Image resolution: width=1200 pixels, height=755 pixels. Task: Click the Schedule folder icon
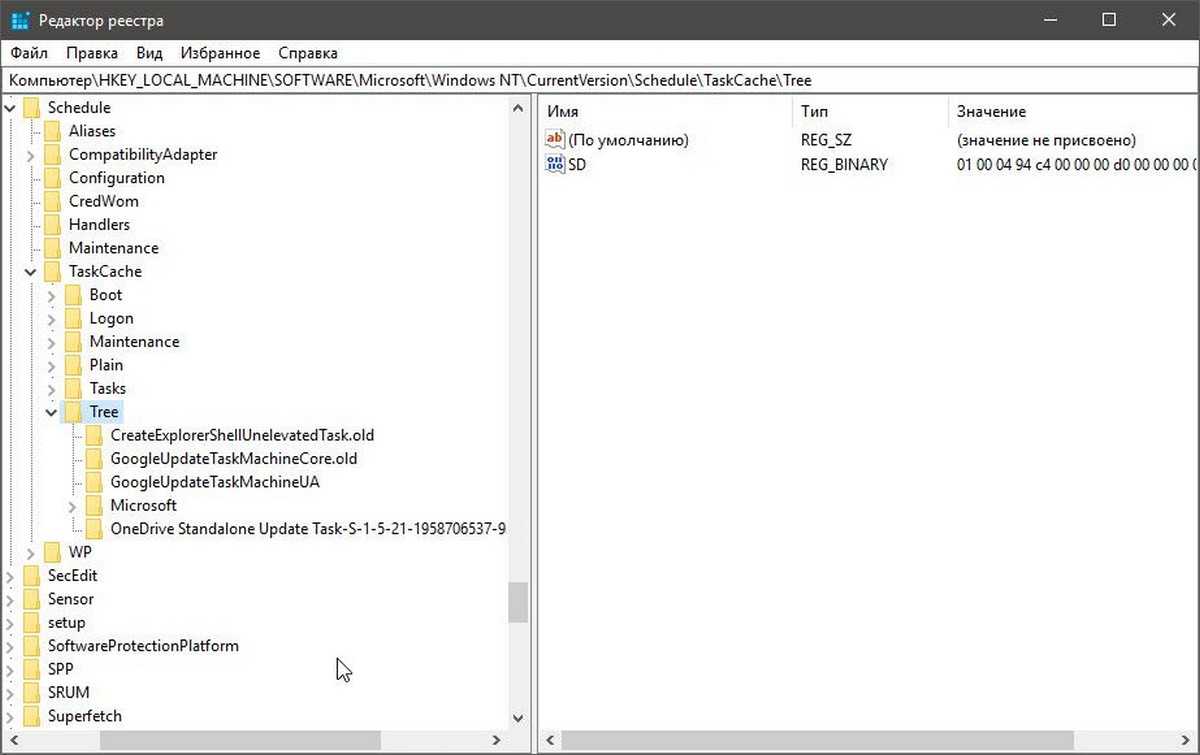coord(31,107)
